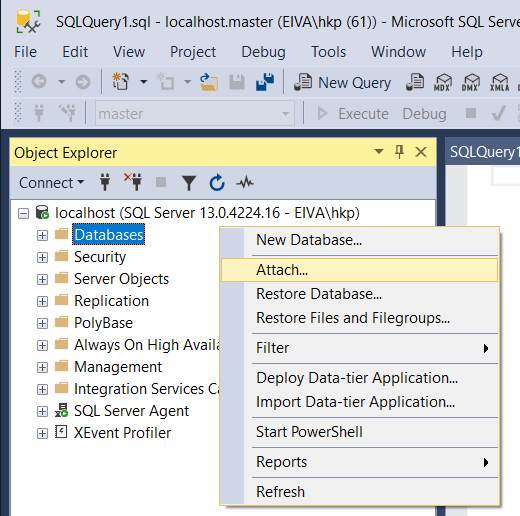Close the Object Explorer panel
This screenshot has width=520, height=516.
pyautogui.click(x=421, y=152)
